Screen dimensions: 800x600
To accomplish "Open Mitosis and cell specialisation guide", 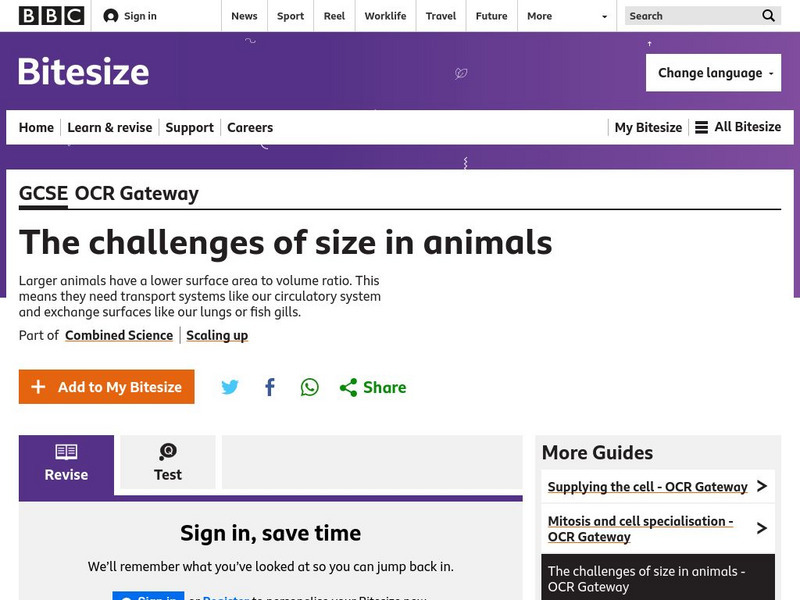I will (641, 529).
